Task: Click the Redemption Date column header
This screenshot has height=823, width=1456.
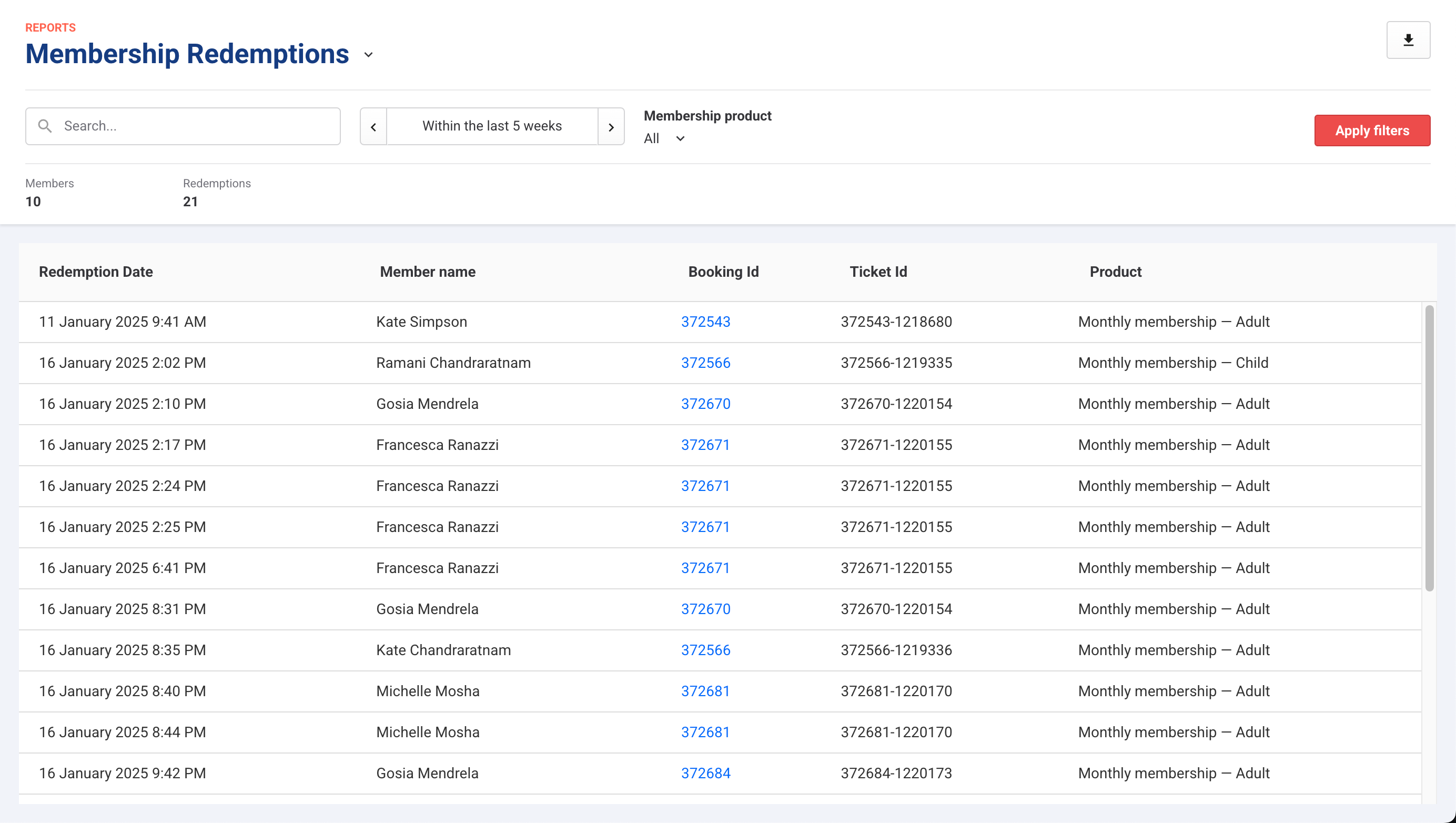Action: [96, 272]
